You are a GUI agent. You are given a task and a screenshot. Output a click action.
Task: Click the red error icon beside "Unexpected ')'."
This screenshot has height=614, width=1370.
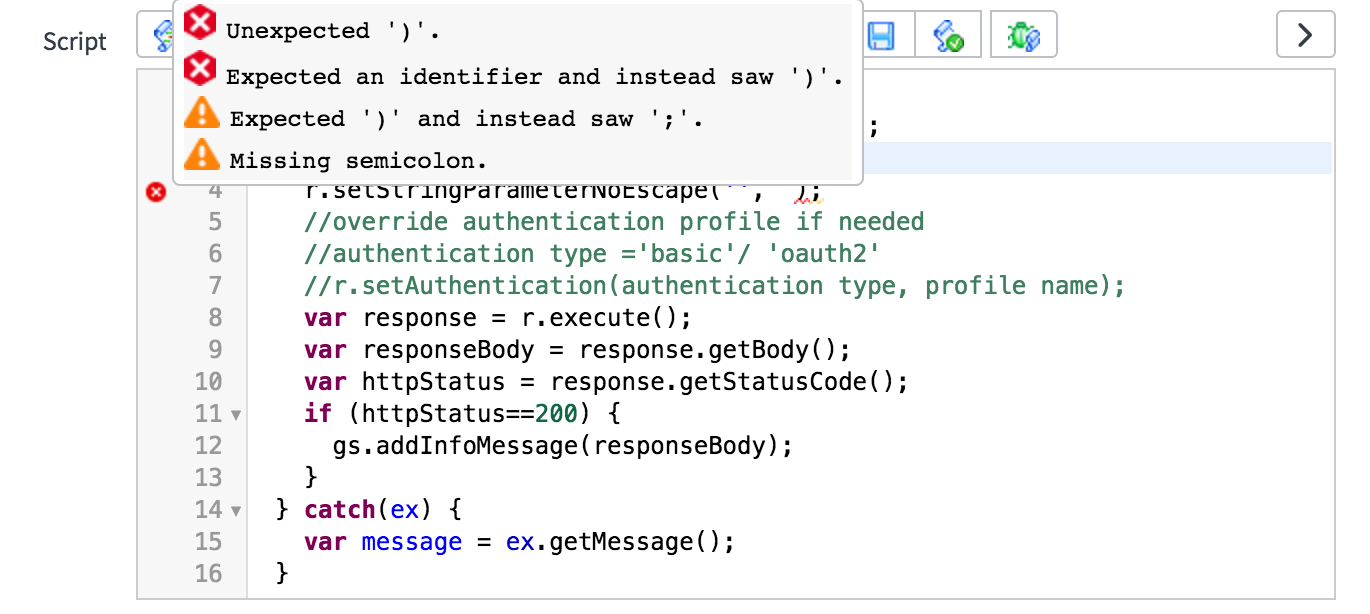pos(201,23)
